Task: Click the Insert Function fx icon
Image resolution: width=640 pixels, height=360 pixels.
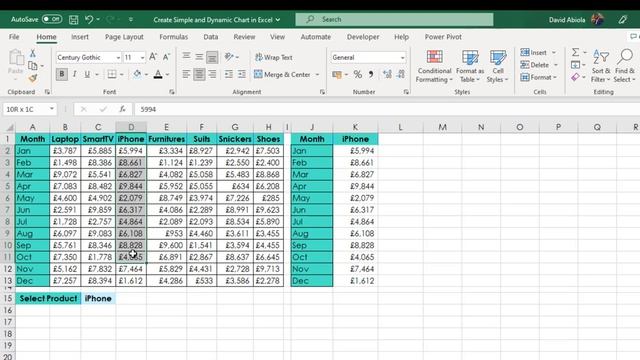Action: pos(122,109)
